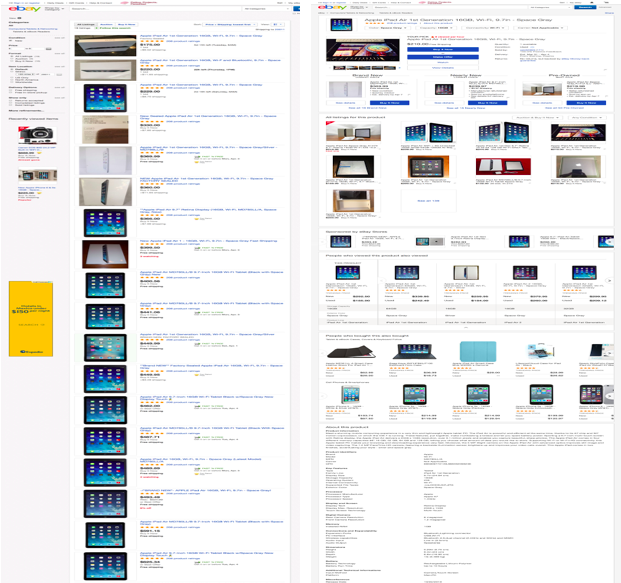Click star rating of first search result
Image resolution: width=621 pixels, height=583 pixels.
click(152, 41)
